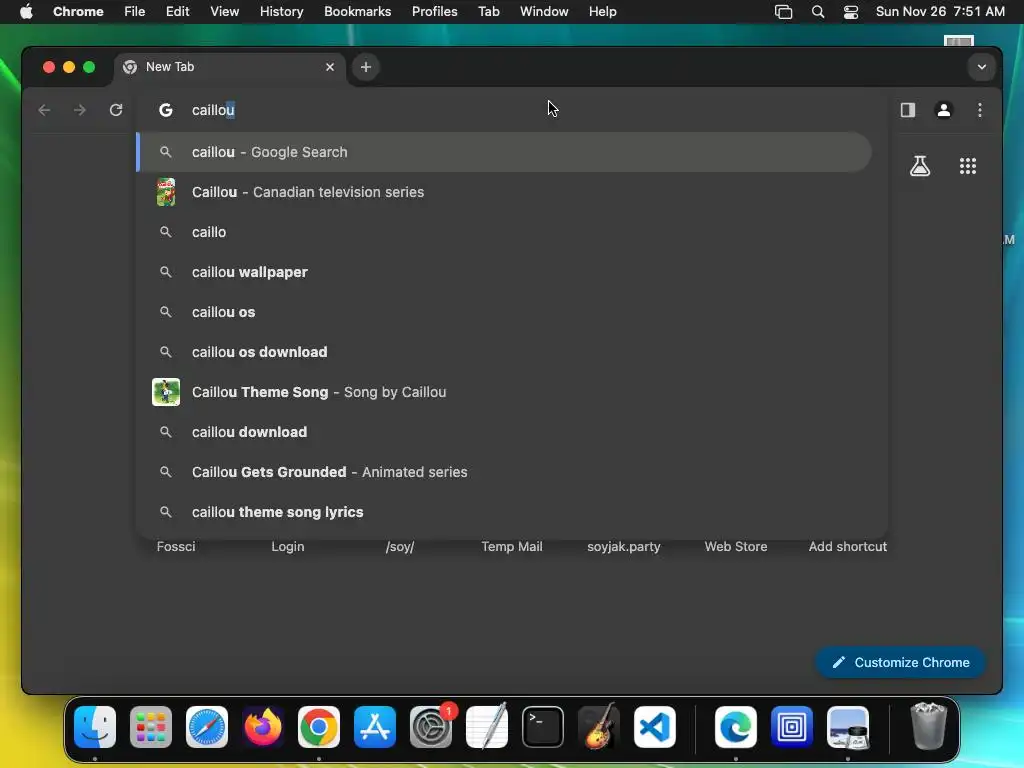Click Stage Manager icon in menu bar
1024x768 pixels.
click(x=783, y=12)
